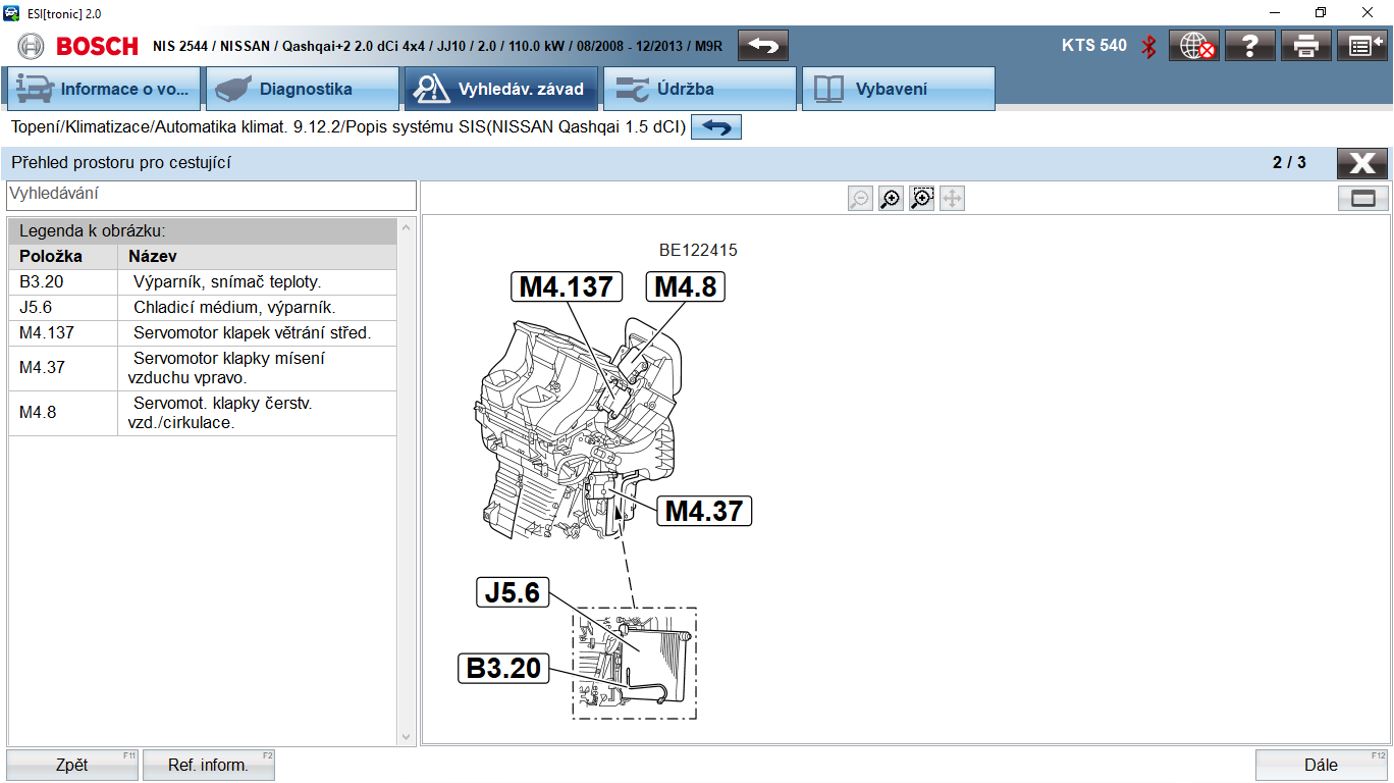
Task: Activate the zoom-to-area selection tool
Action: pyautogui.click(x=921, y=199)
